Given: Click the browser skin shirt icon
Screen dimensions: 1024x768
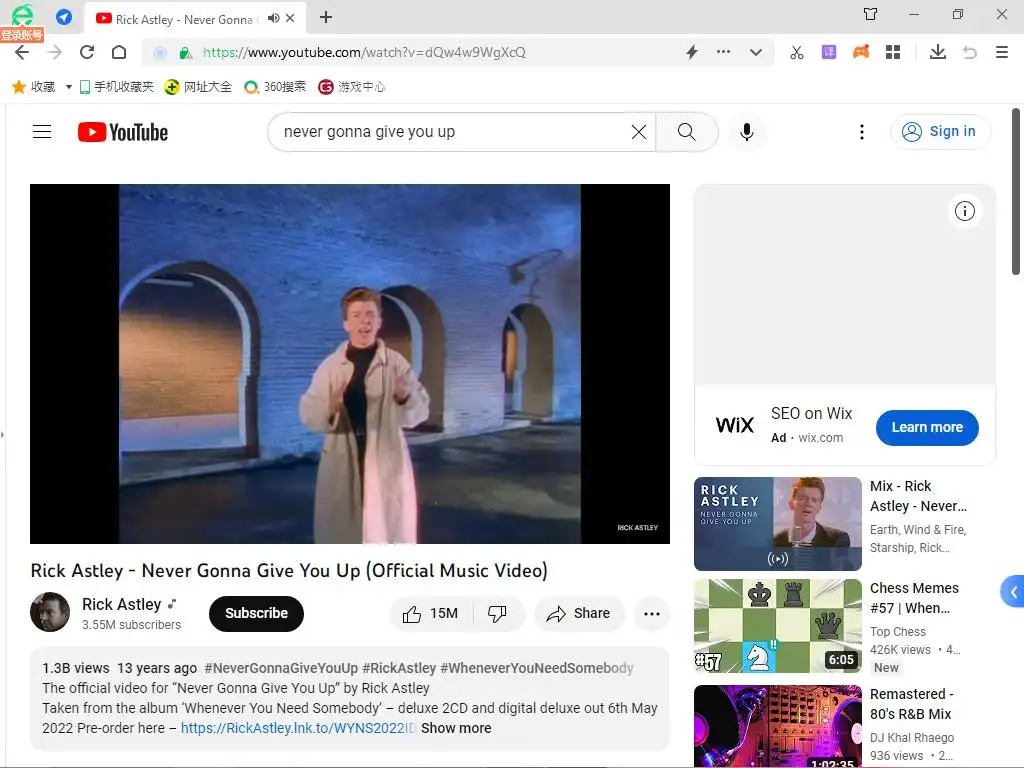Looking at the screenshot, I should [x=871, y=14].
